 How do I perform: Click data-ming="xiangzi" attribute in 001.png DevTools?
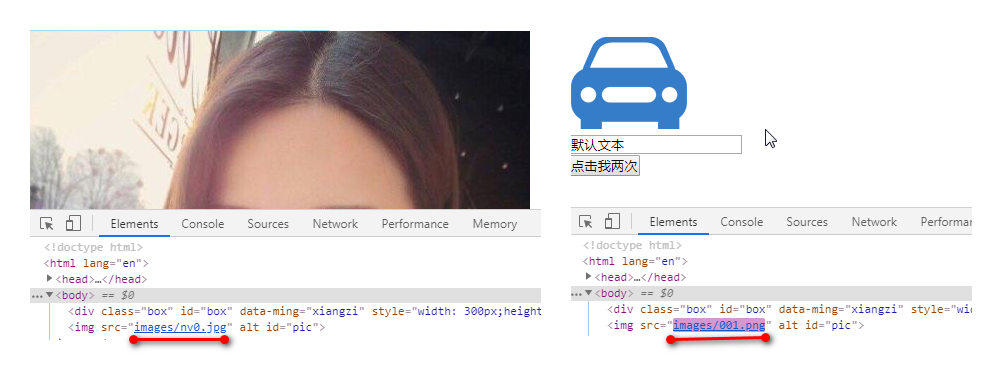[x=841, y=309]
